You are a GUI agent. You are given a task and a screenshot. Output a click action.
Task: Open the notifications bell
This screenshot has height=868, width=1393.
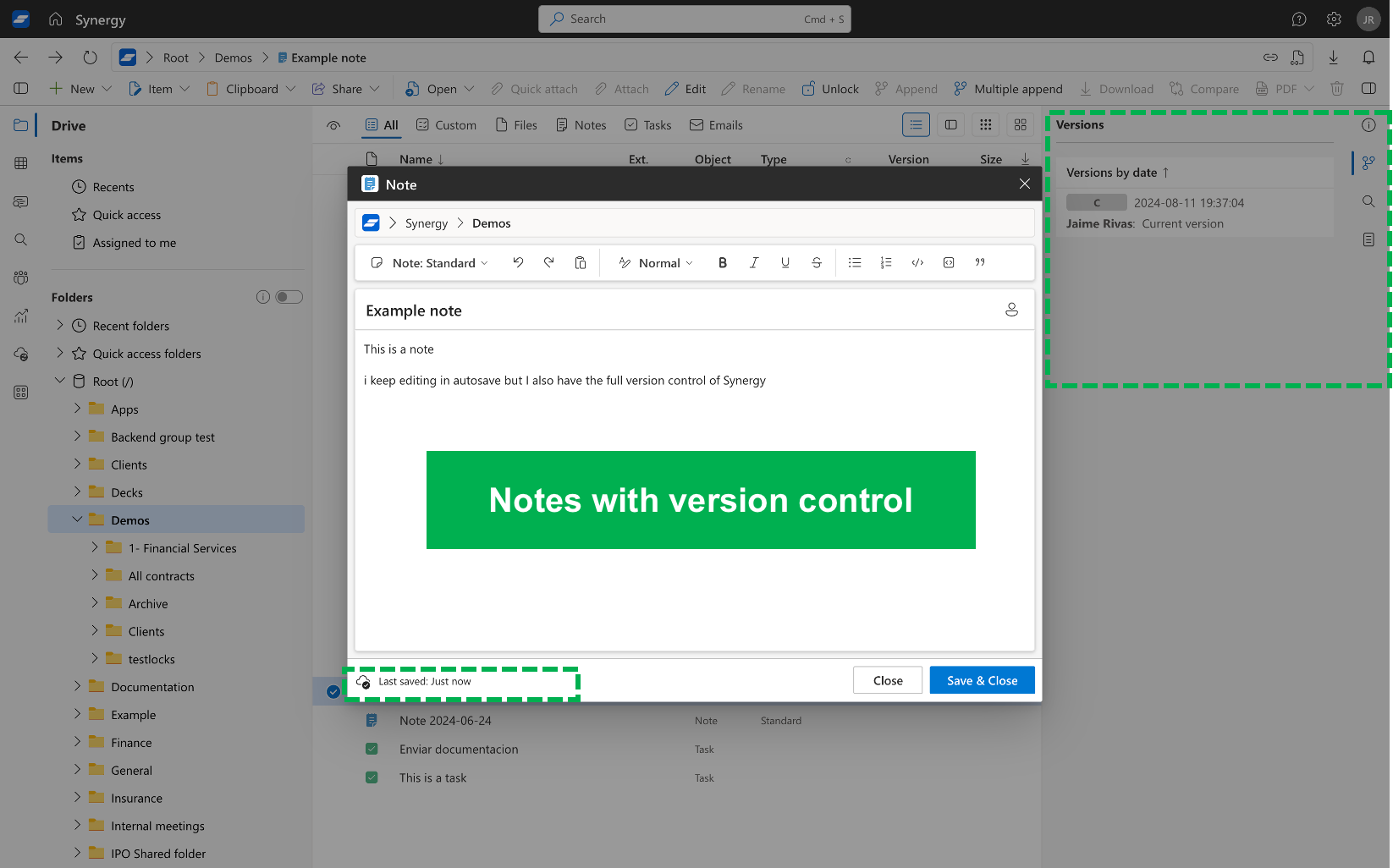point(1368,58)
